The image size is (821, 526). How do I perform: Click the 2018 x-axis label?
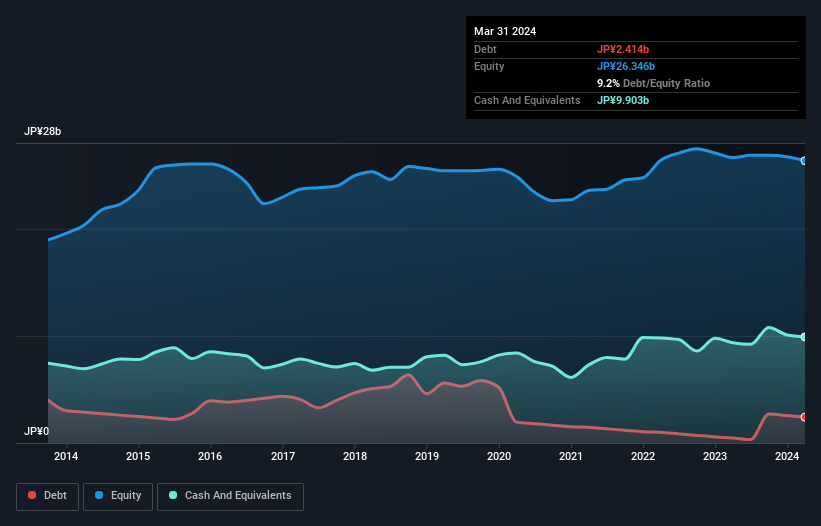click(355, 456)
